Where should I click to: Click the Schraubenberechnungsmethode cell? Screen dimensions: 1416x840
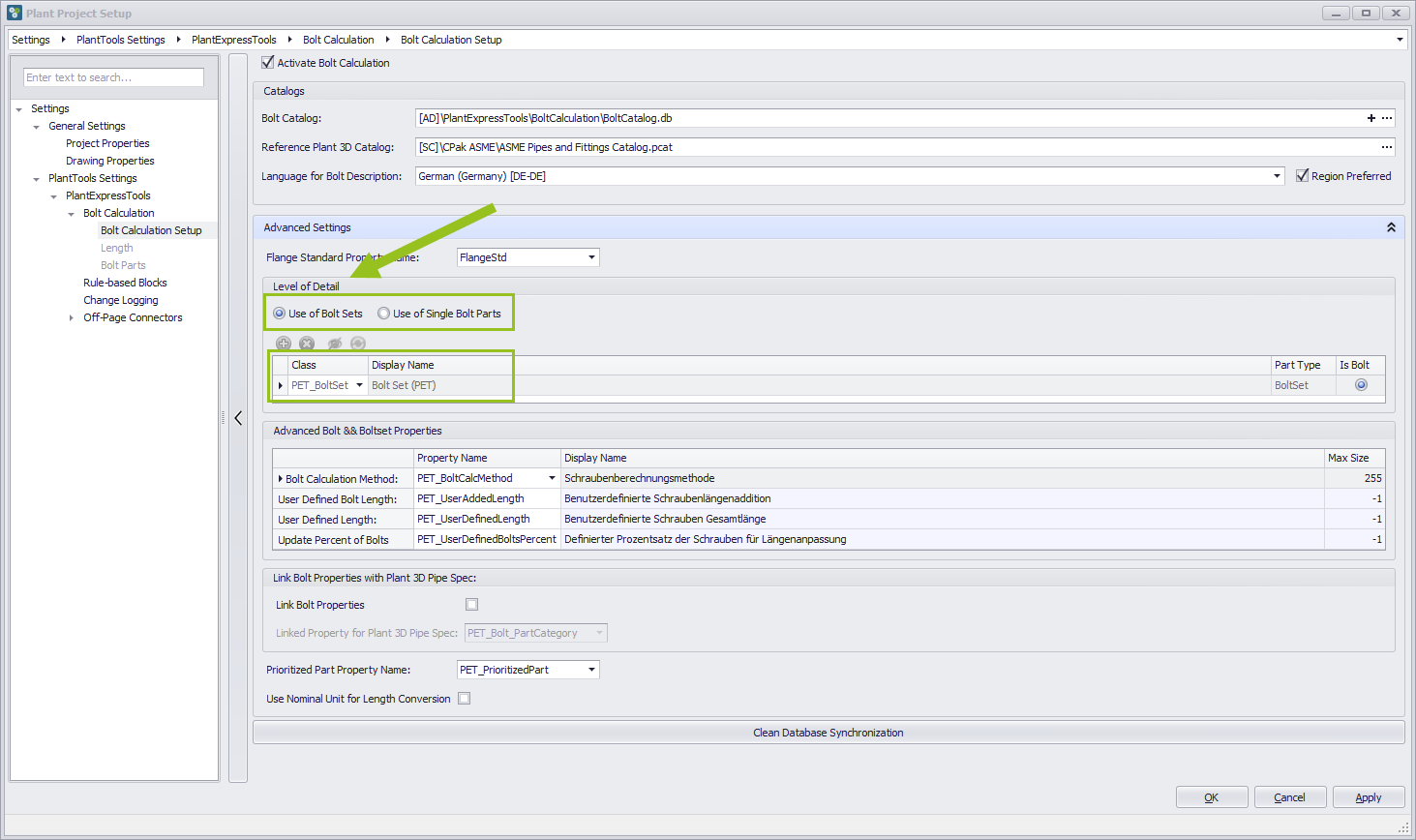[942, 478]
